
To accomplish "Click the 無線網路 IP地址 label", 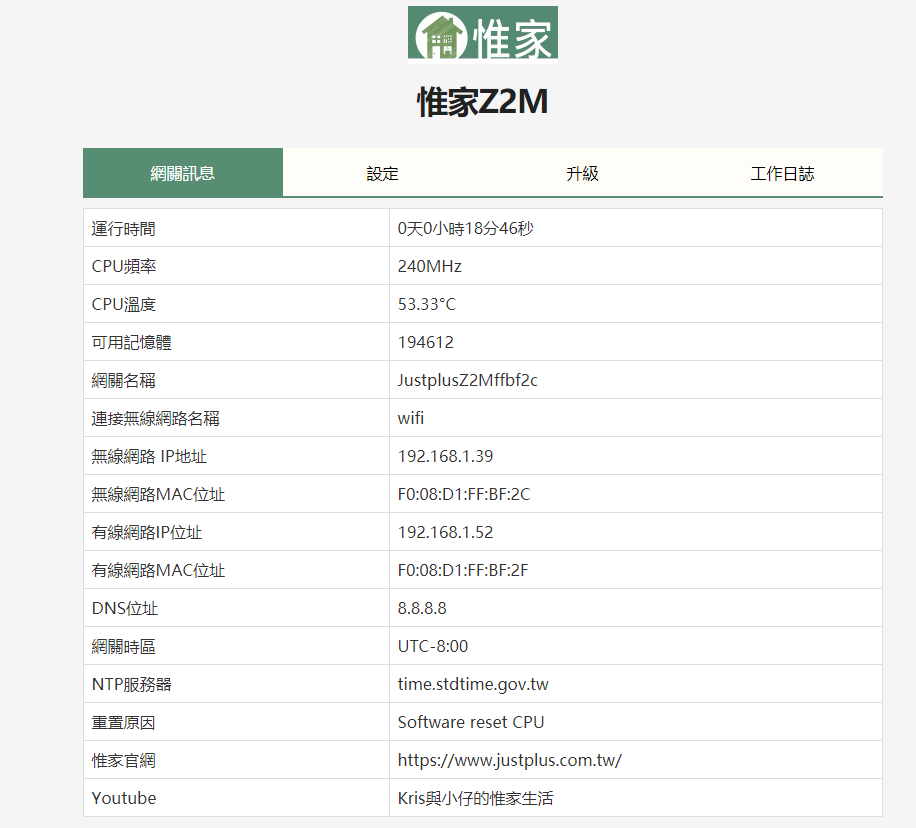I will click(149, 456).
